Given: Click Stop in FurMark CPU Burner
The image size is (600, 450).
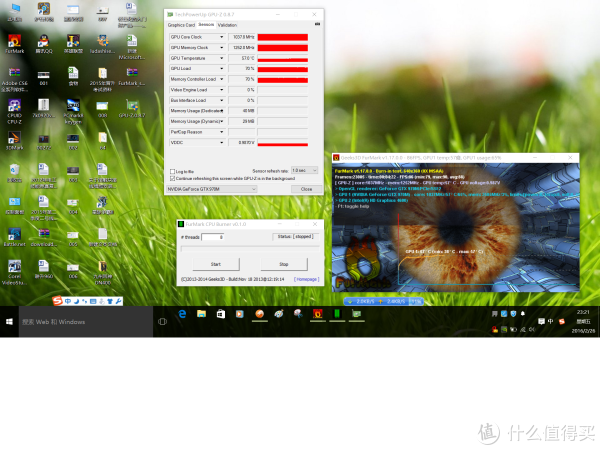Looking at the screenshot, I should point(284,264).
